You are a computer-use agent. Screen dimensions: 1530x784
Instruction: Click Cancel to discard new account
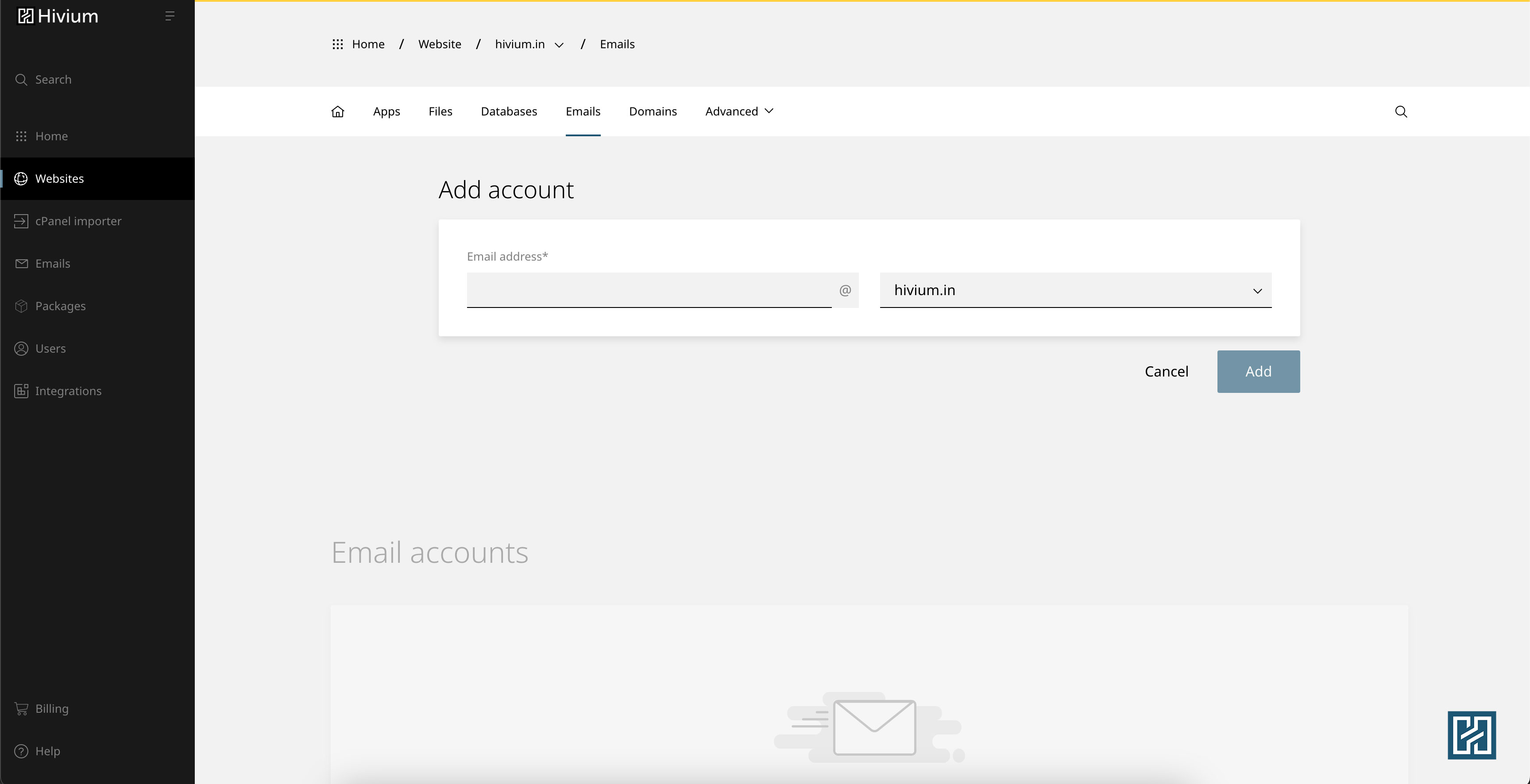point(1166,372)
